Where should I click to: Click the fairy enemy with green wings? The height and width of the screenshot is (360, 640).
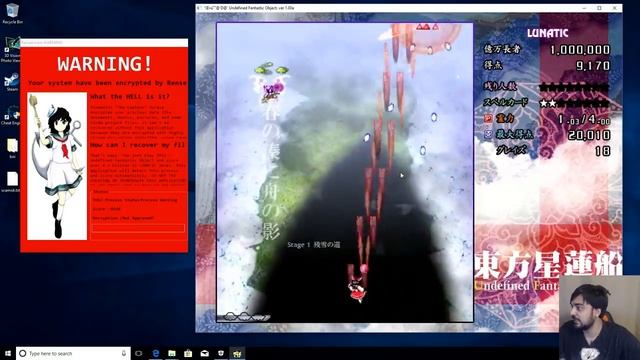[271, 82]
